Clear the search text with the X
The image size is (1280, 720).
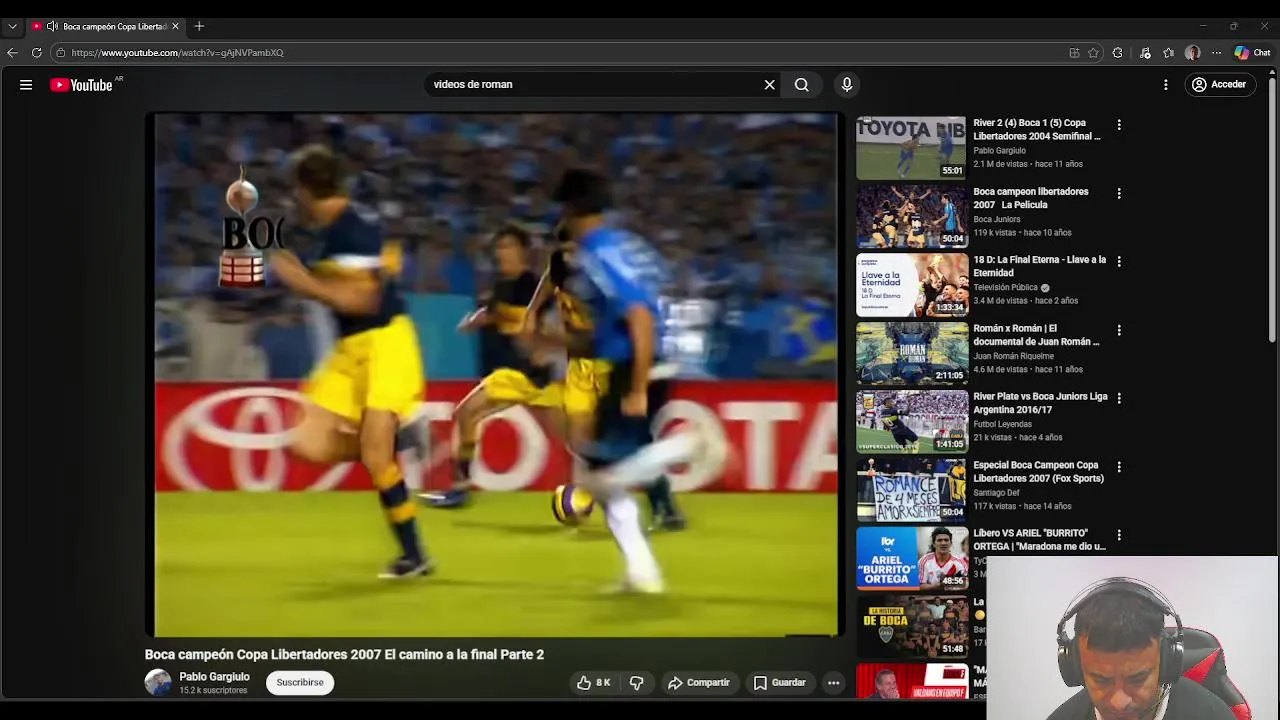point(770,85)
